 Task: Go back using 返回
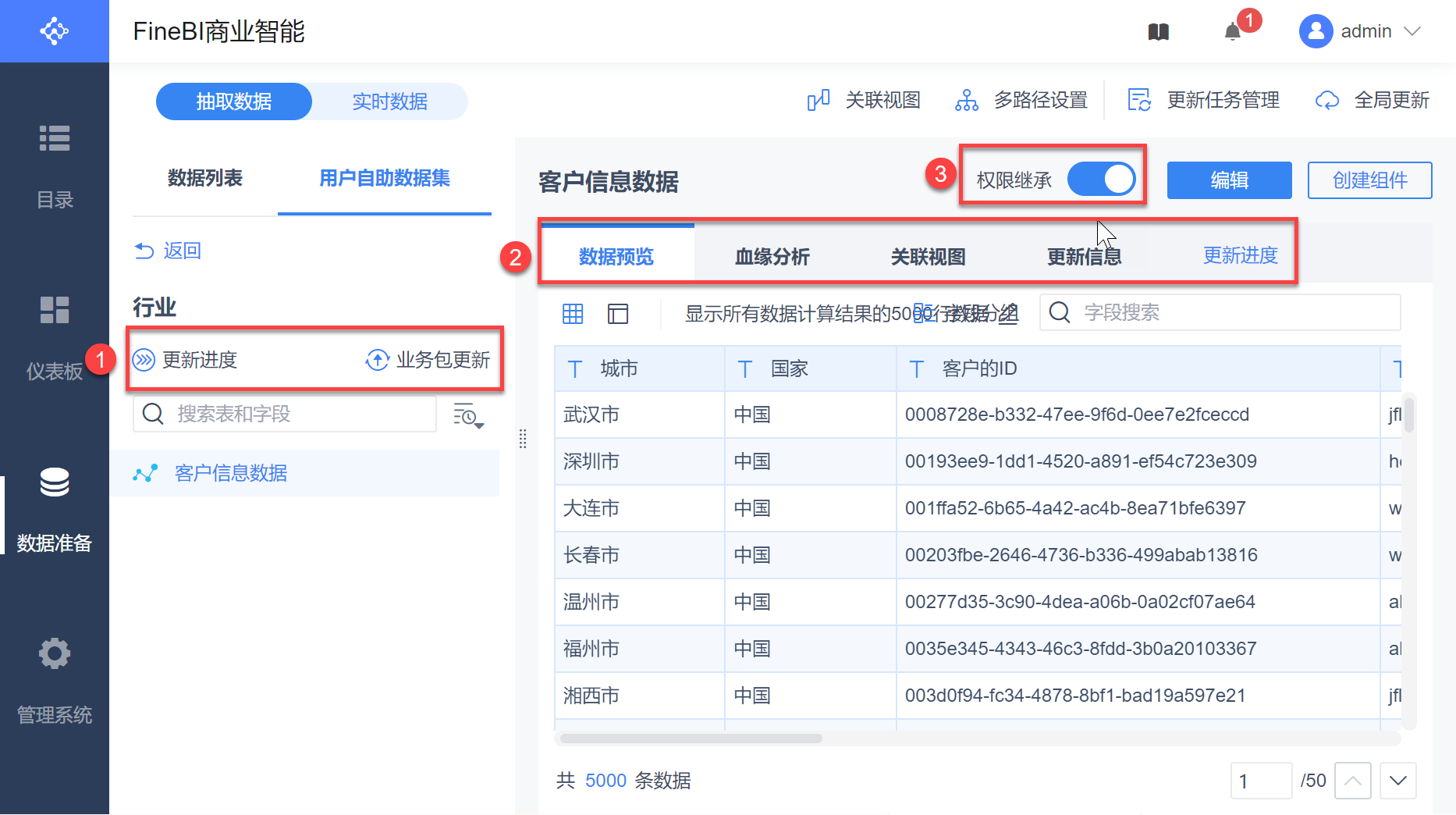pyautogui.click(x=168, y=251)
